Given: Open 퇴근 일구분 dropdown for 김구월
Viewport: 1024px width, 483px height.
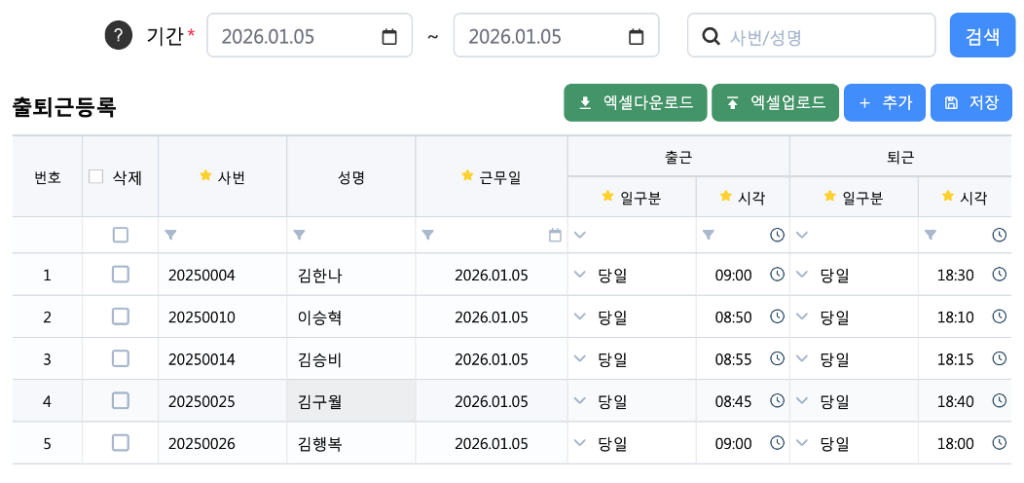Looking at the screenshot, I should [802, 400].
